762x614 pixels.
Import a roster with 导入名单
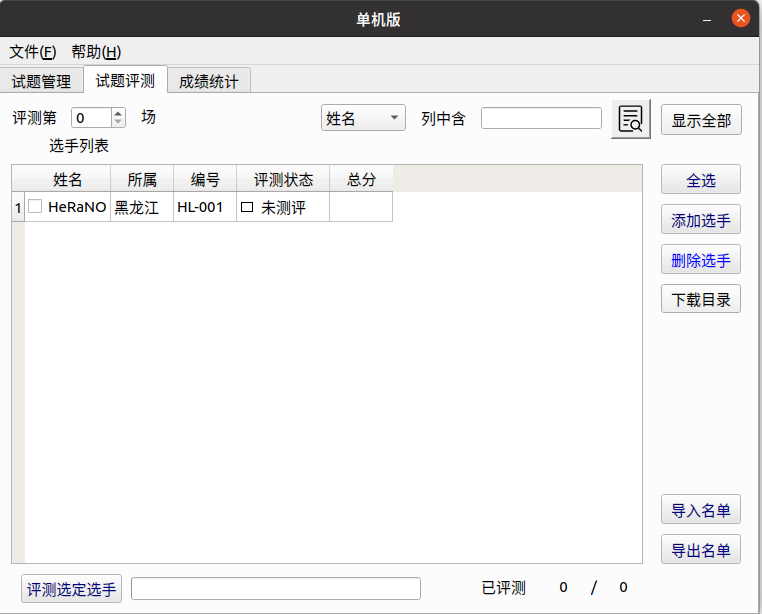(x=701, y=510)
